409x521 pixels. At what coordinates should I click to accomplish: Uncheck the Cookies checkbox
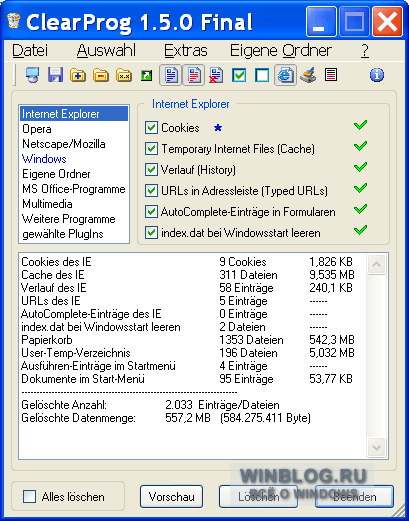(x=151, y=128)
